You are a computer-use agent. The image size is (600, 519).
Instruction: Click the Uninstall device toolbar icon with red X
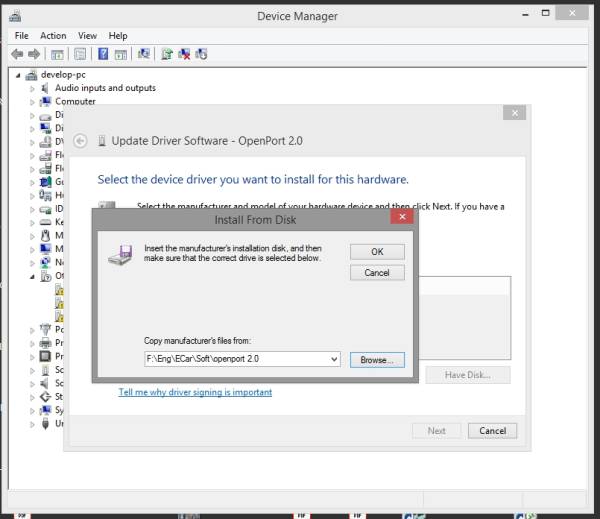[184, 54]
